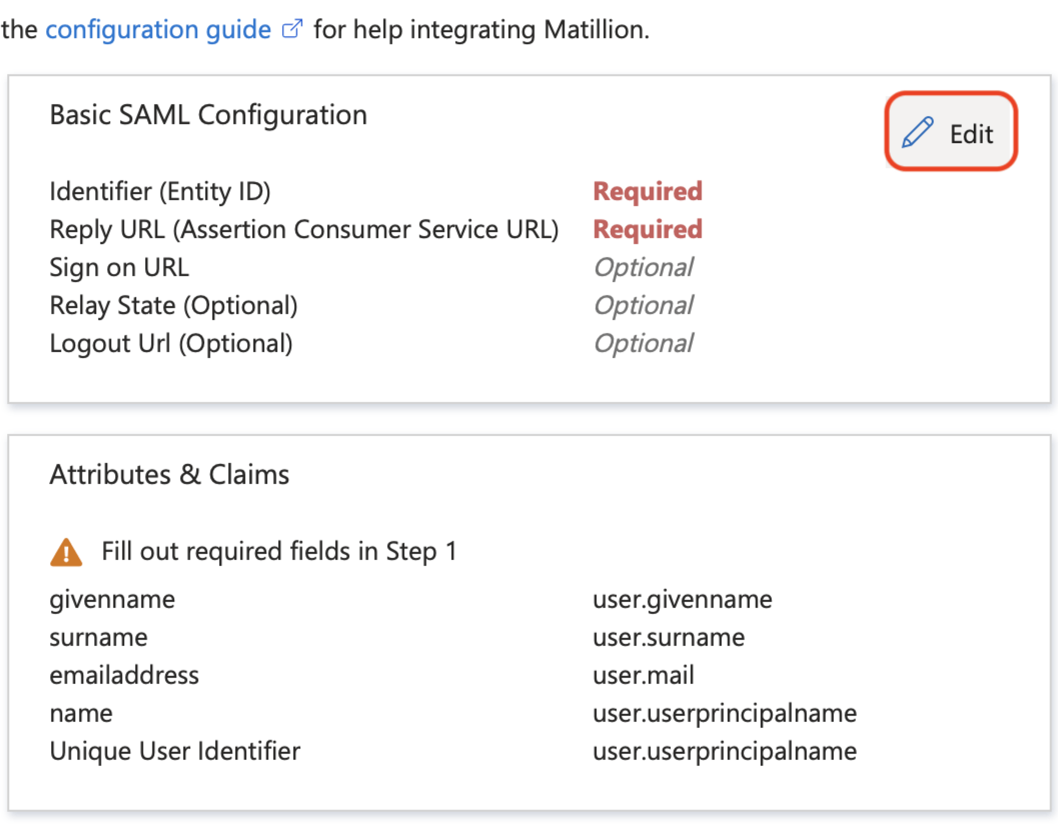Select the emailaddress claim row
This screenshot has width=1058, height=824.
tap(123, 675)
